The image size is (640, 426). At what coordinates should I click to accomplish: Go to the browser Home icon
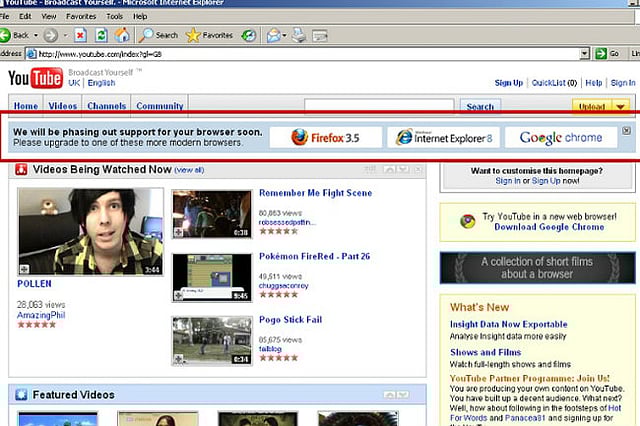coord(122,35)
